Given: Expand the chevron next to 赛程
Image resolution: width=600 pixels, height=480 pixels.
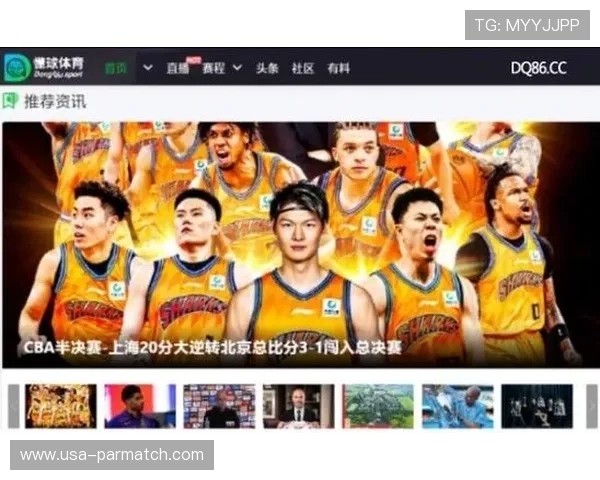Looking at the screenshot, I should click(x=237, y=68).
